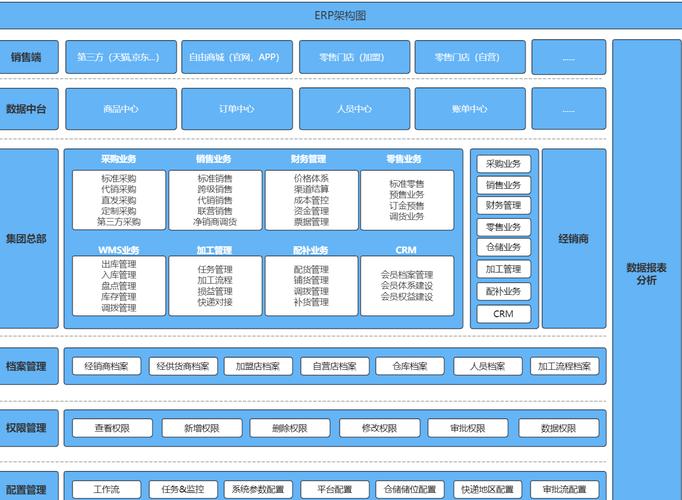The image size is (682, 500).
Task: Click the 财务管理 box beside 经销商
Action: (x=504, y=205)
